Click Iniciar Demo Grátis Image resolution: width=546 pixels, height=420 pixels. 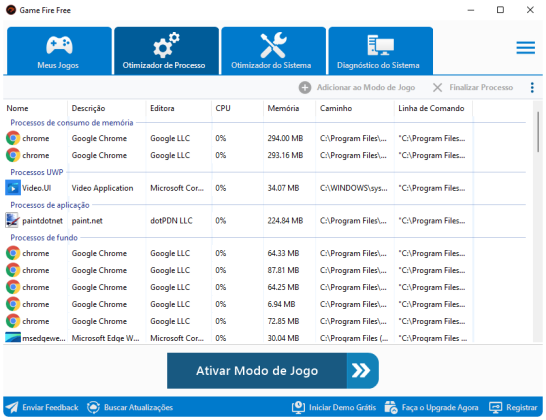click(334, 407)
